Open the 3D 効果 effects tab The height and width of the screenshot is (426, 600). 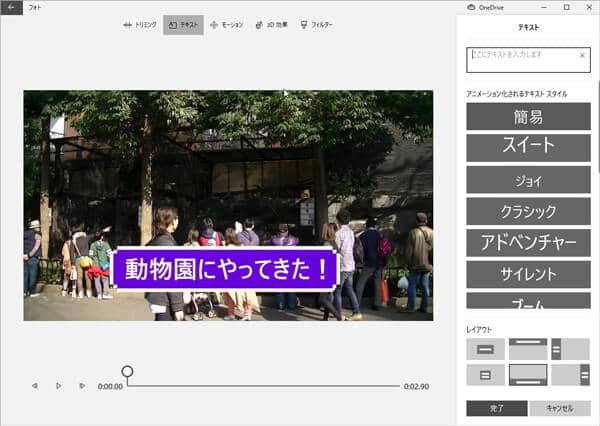(x=271, y=25)
